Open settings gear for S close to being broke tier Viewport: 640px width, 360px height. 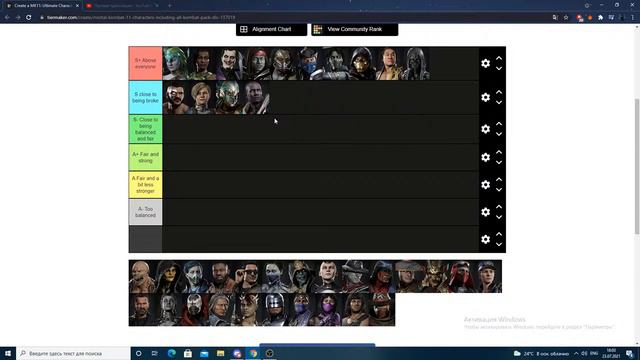coord(485,97)
